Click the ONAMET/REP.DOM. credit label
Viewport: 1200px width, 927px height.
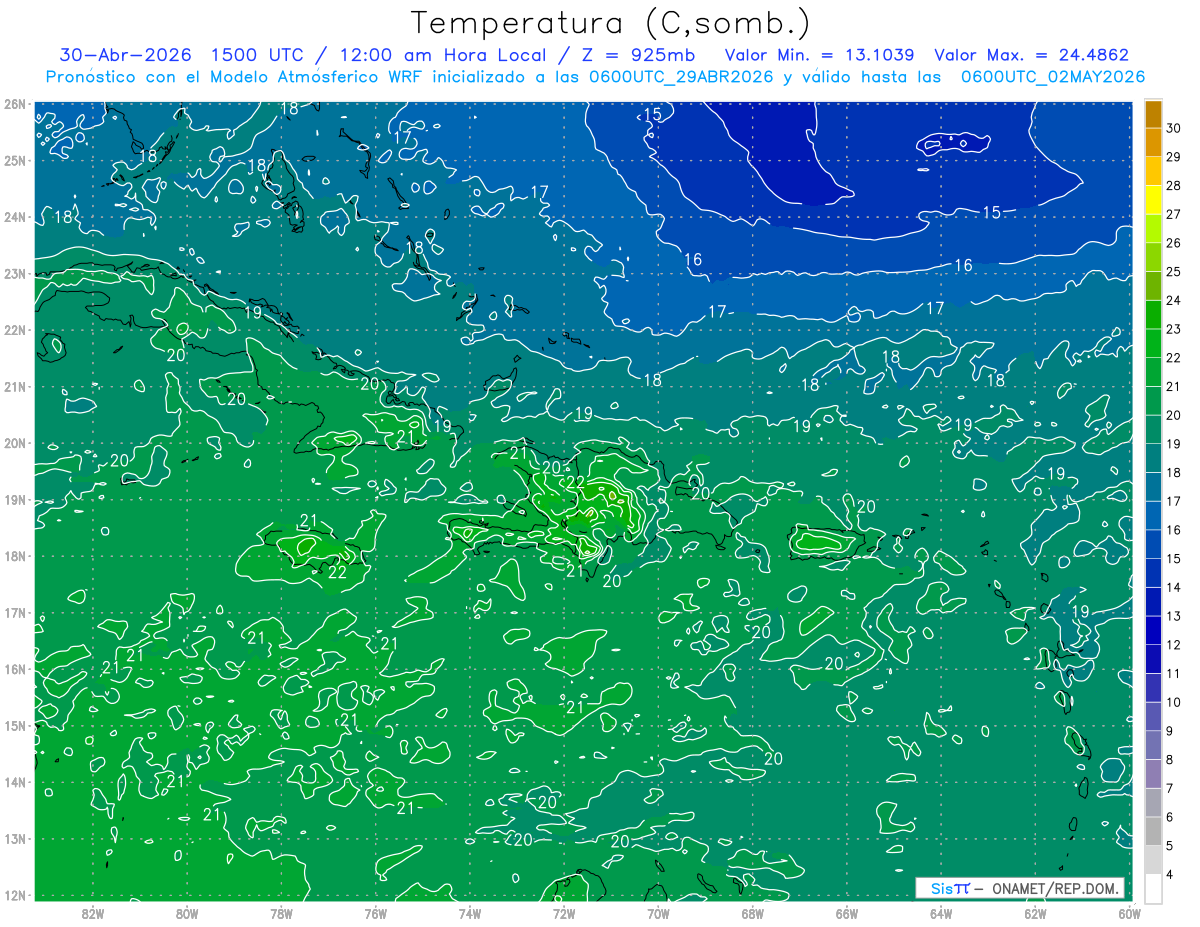pos(1054,888)
